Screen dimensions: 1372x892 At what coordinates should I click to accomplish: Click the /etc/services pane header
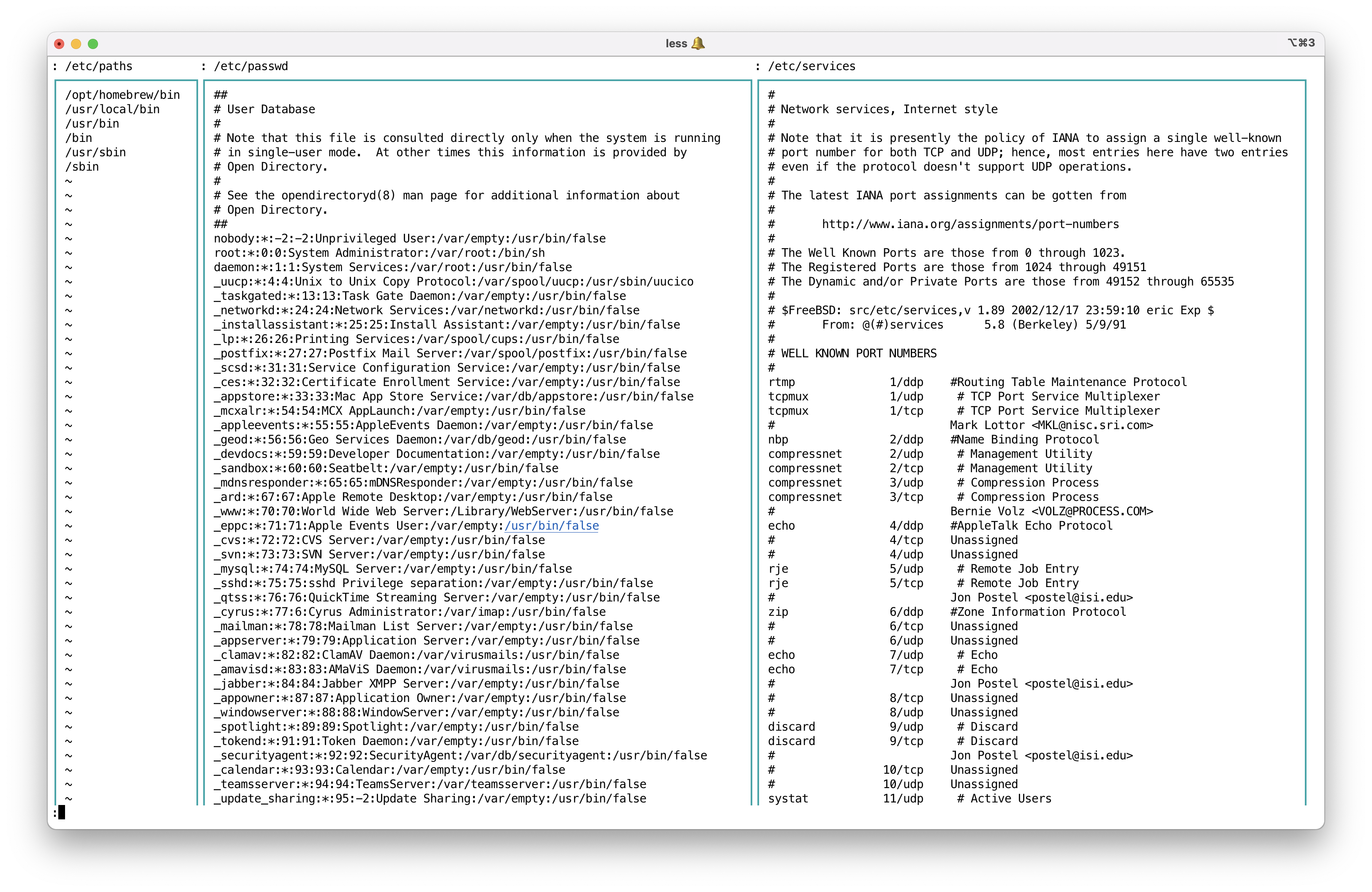pyautogui.click(x=811, y=66)
